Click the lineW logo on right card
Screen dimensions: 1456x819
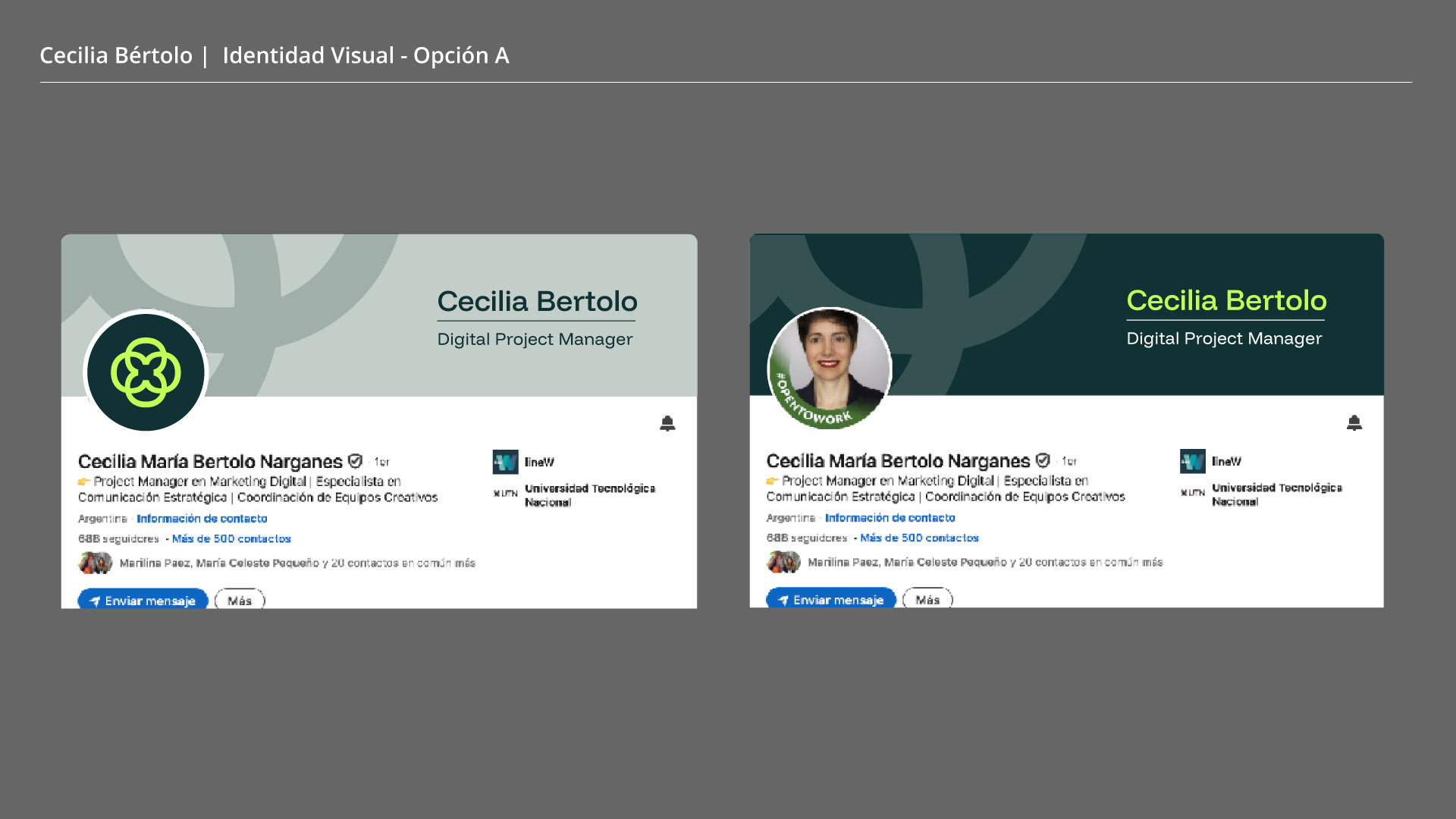click(x=1192, y=461)
